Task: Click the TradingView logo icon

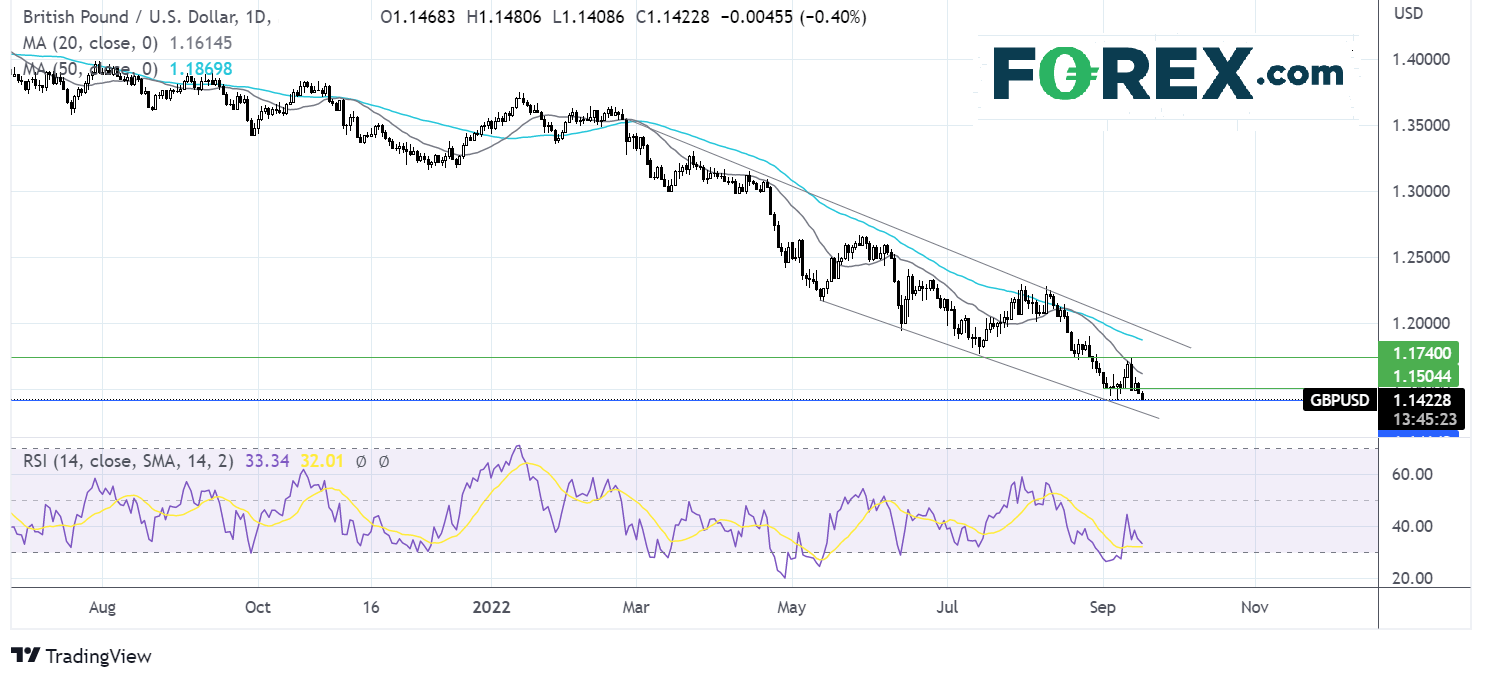Action: tap(25, 656)
